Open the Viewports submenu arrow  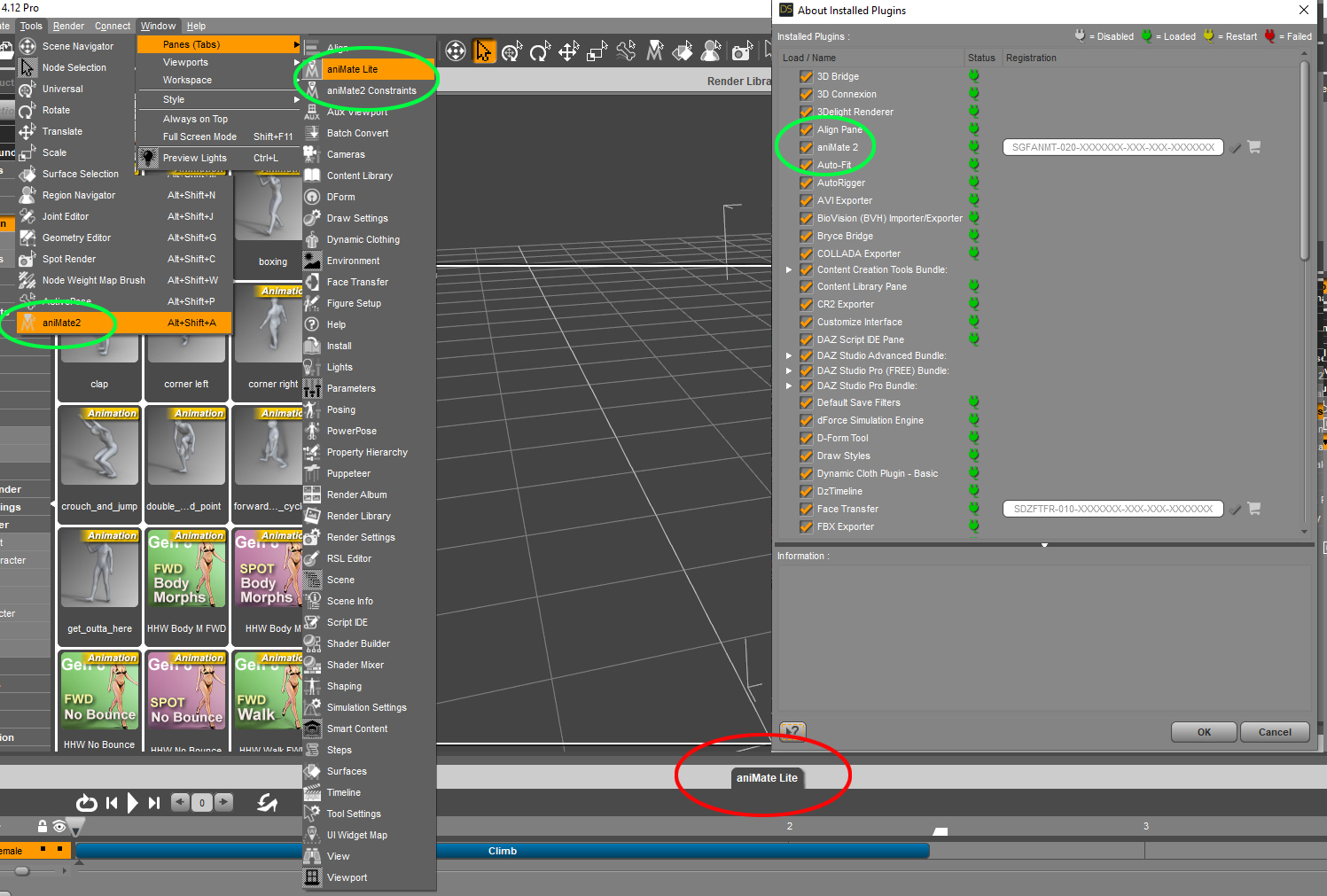pos(297,62)
